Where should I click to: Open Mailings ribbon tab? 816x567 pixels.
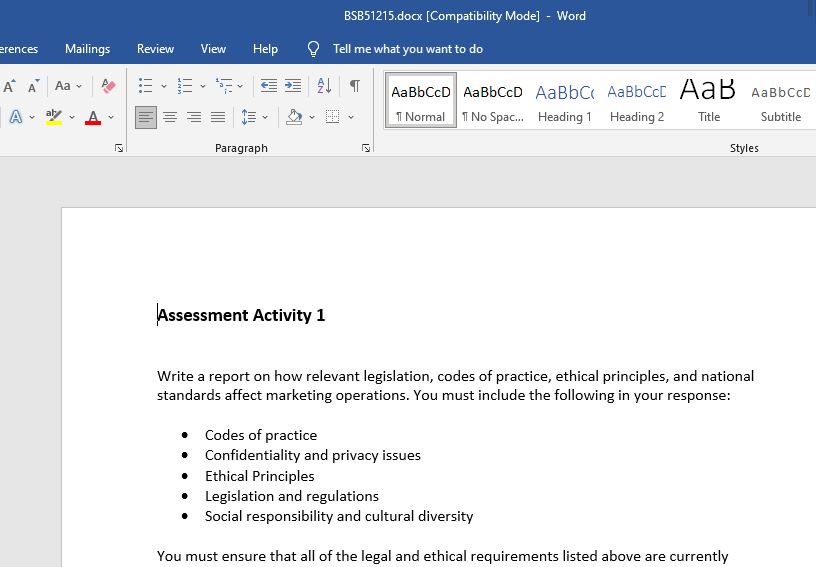(87, 49)
